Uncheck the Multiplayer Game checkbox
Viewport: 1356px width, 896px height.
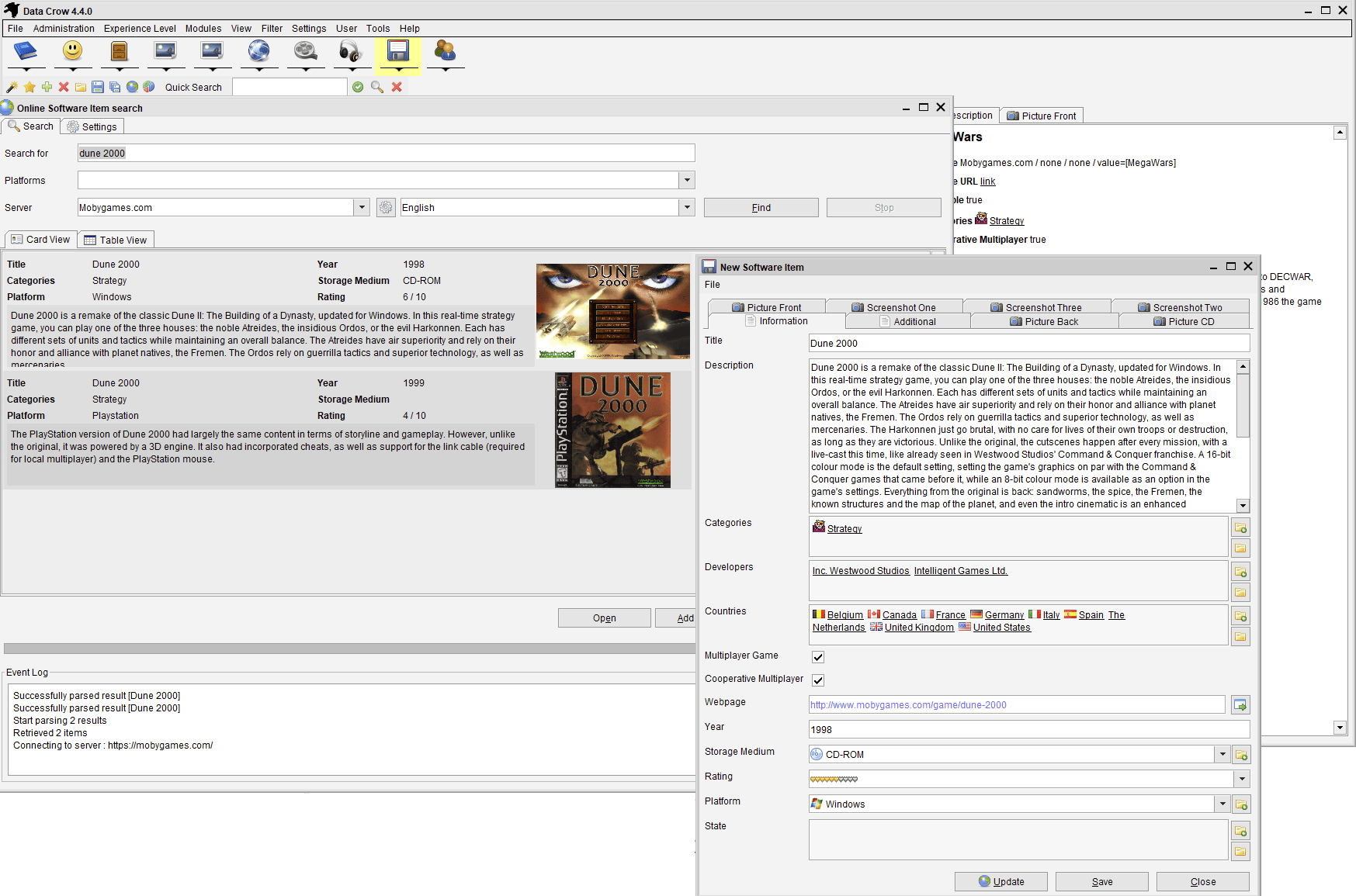[x=818, y=657]
